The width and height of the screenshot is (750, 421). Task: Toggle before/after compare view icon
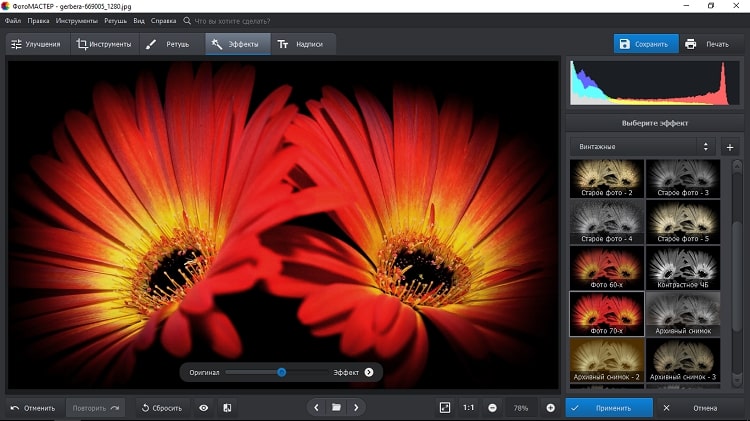[x=227, y=408]
